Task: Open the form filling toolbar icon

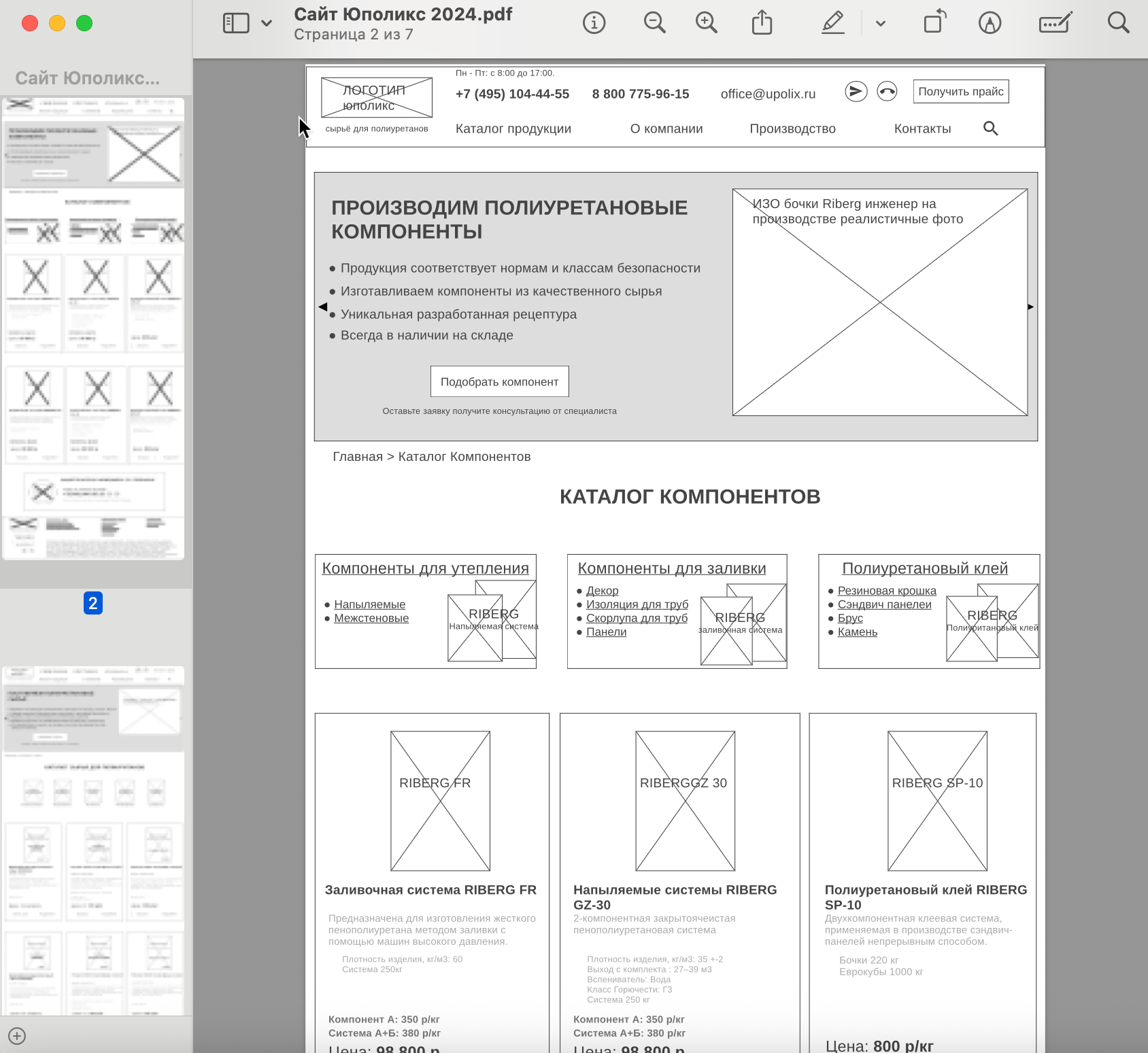Action: [1056, 23]
